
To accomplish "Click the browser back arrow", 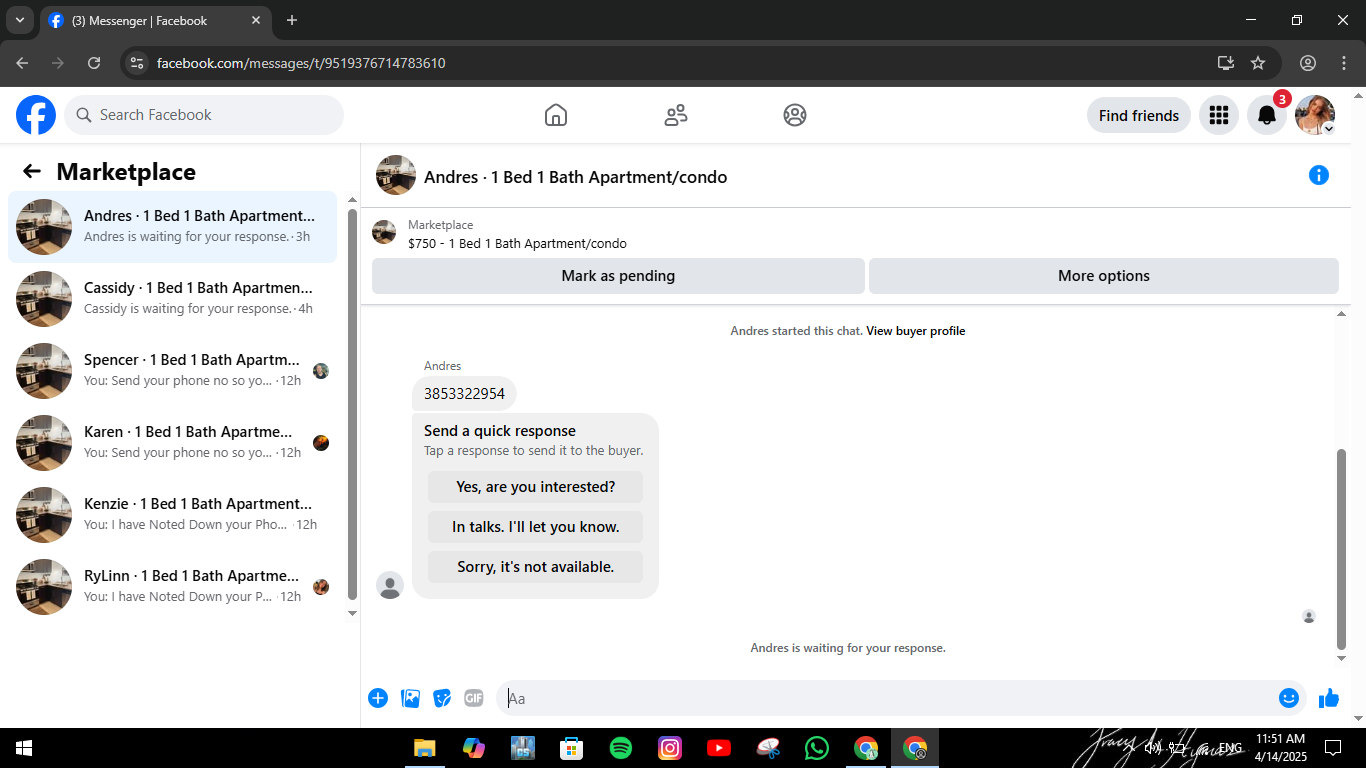I will click(x=22, y=63).
